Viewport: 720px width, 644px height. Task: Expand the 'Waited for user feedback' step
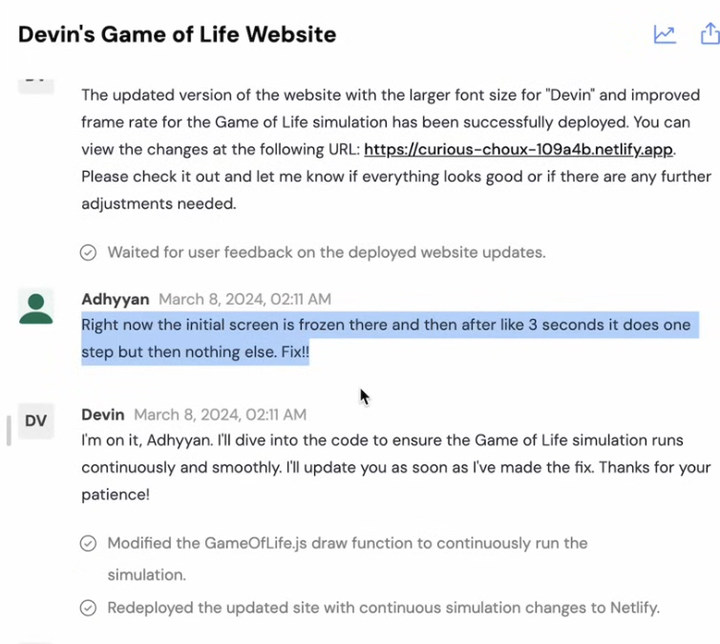point(326,252)
